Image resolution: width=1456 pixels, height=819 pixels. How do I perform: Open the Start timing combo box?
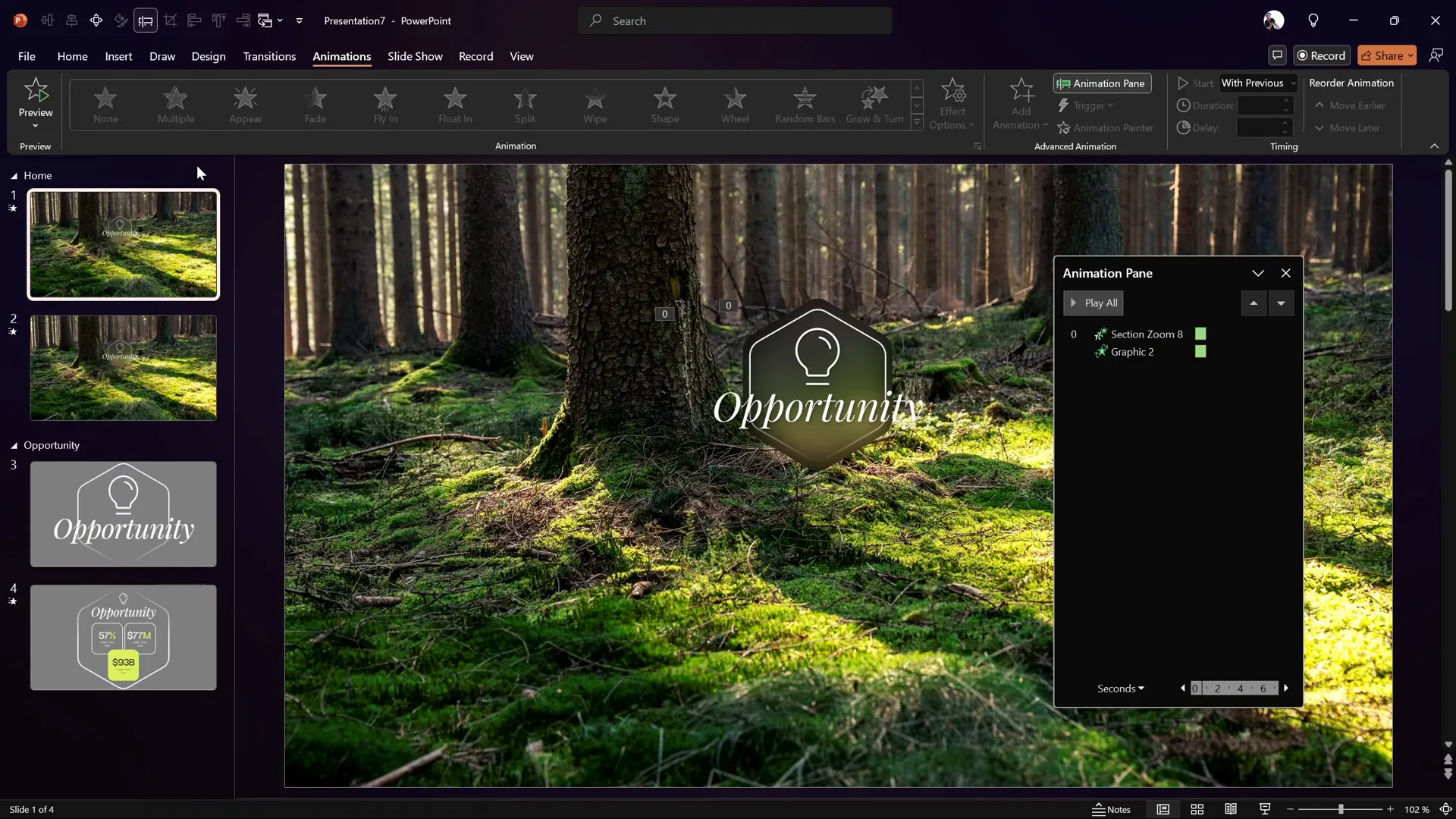tap(1258, 83)
